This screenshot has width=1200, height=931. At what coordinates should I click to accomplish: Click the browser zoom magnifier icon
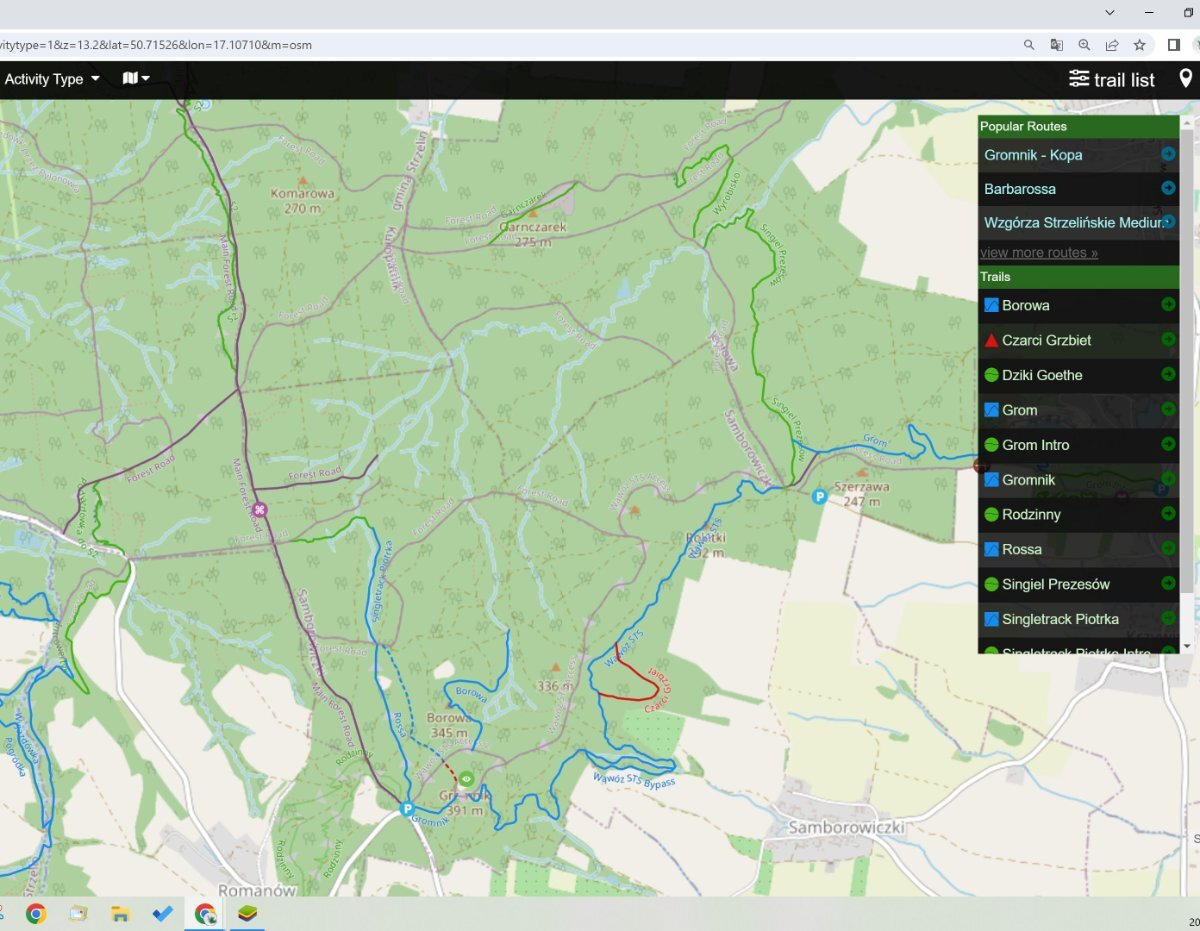click(1084, 45)
